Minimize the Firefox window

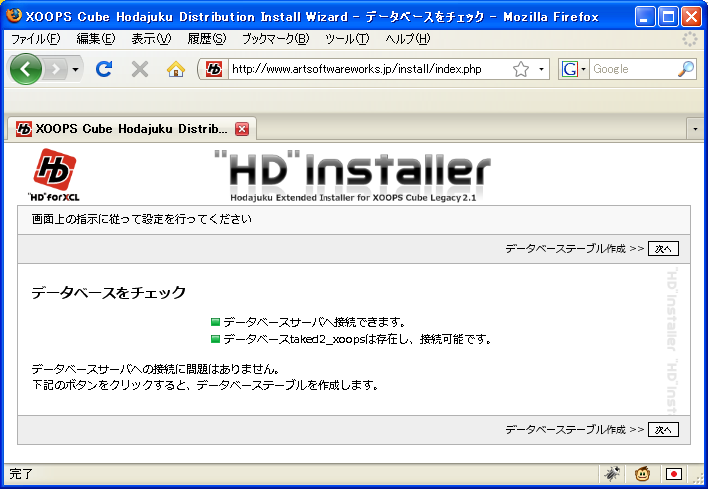point(644,17)
